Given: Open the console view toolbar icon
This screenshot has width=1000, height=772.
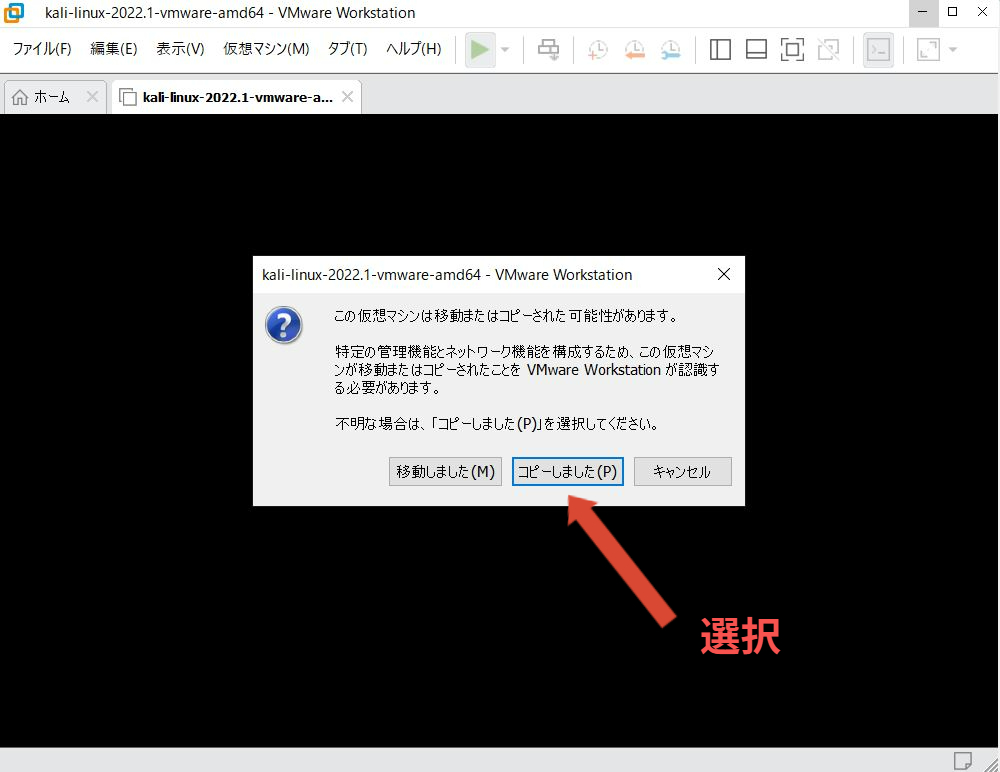Looking at the screenshot, I should pyautogui.click(x=878, y=49).
